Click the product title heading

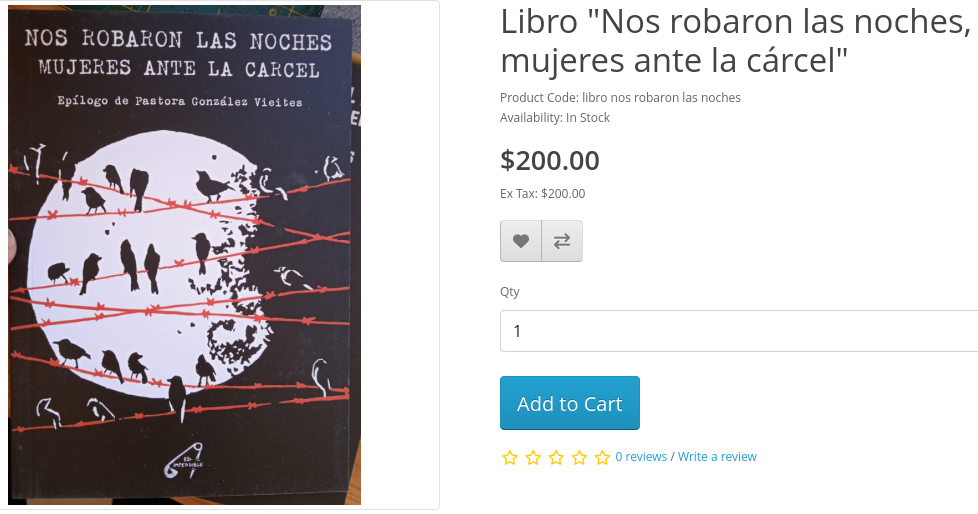coord(736,41)
